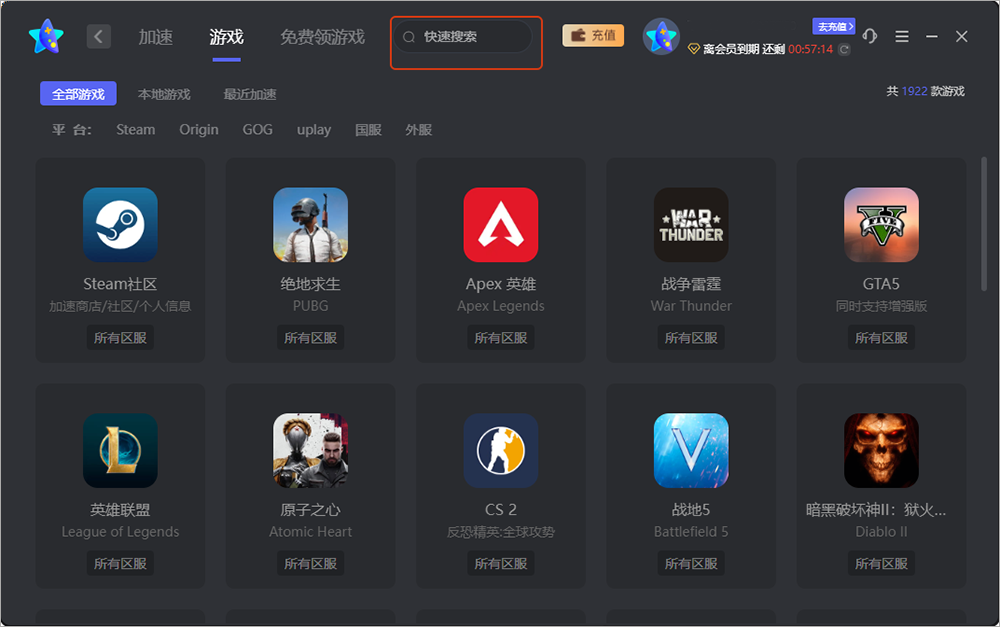
Task: Click the diamond membership icon
Action: pos(694,49)
